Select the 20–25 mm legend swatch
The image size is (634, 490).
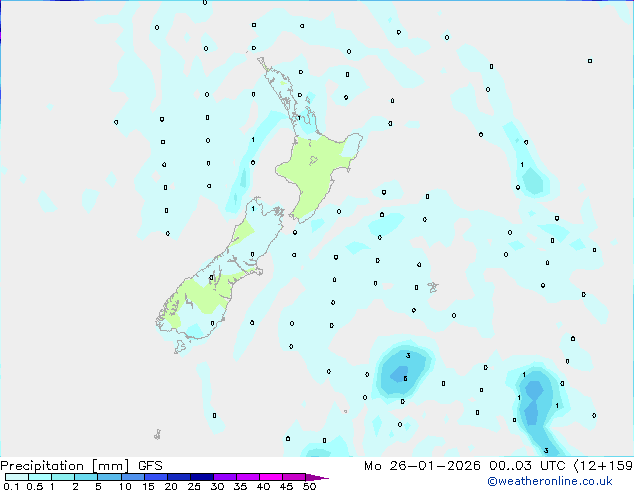pos(178,477)
